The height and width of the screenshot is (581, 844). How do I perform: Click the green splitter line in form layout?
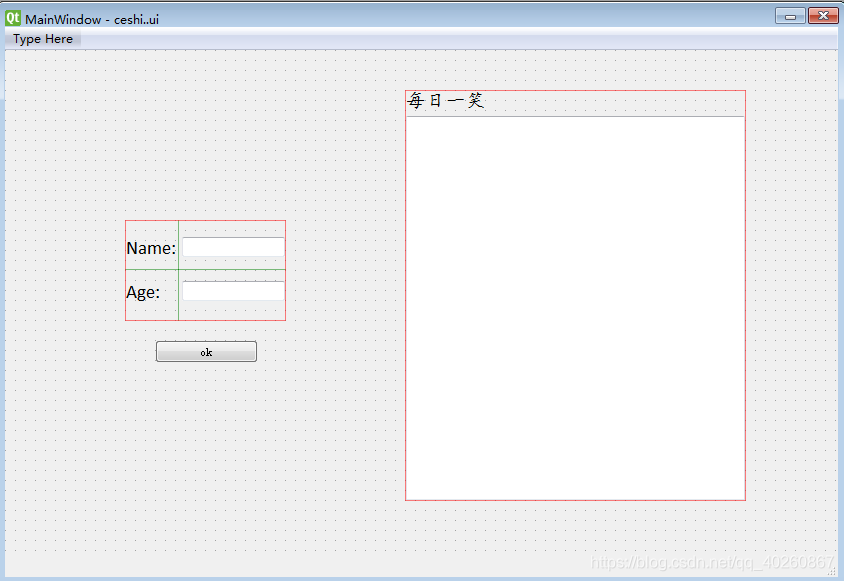point(178,270)
